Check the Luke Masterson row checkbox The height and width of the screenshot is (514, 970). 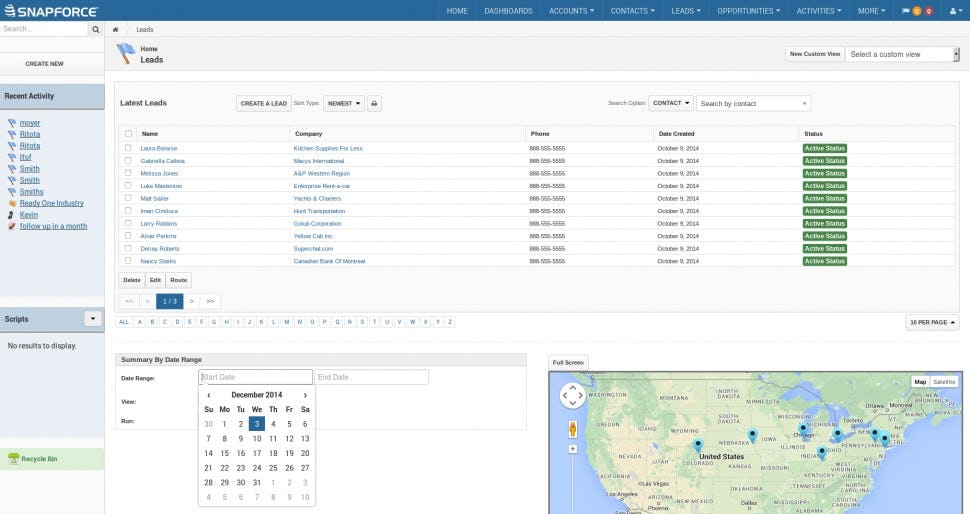[x=128, y=186]
